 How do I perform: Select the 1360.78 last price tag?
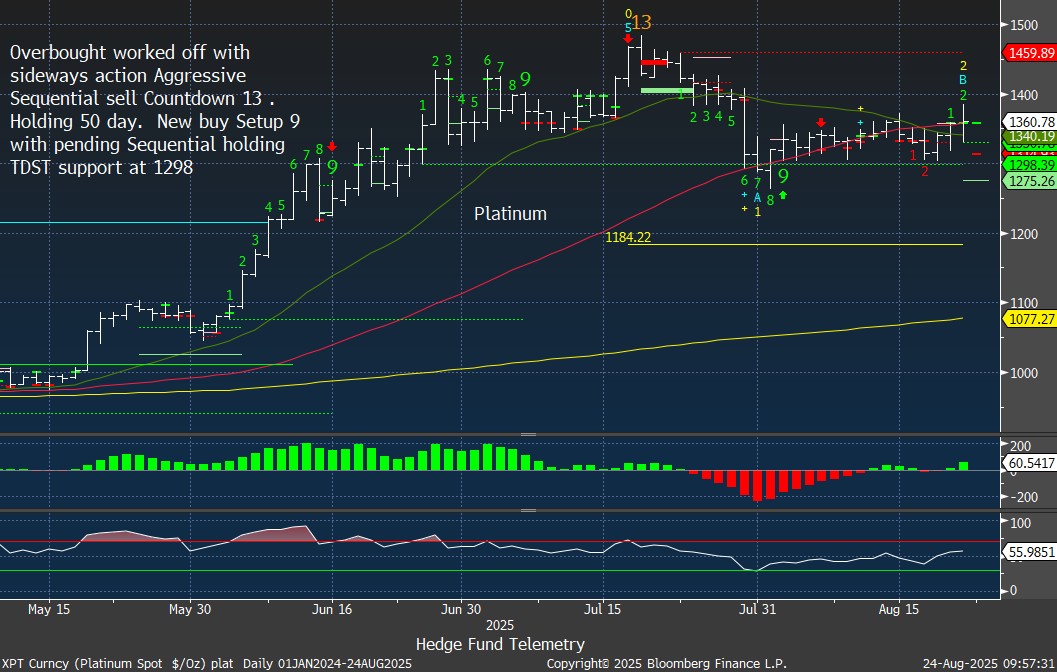[x=1028, y=122]
